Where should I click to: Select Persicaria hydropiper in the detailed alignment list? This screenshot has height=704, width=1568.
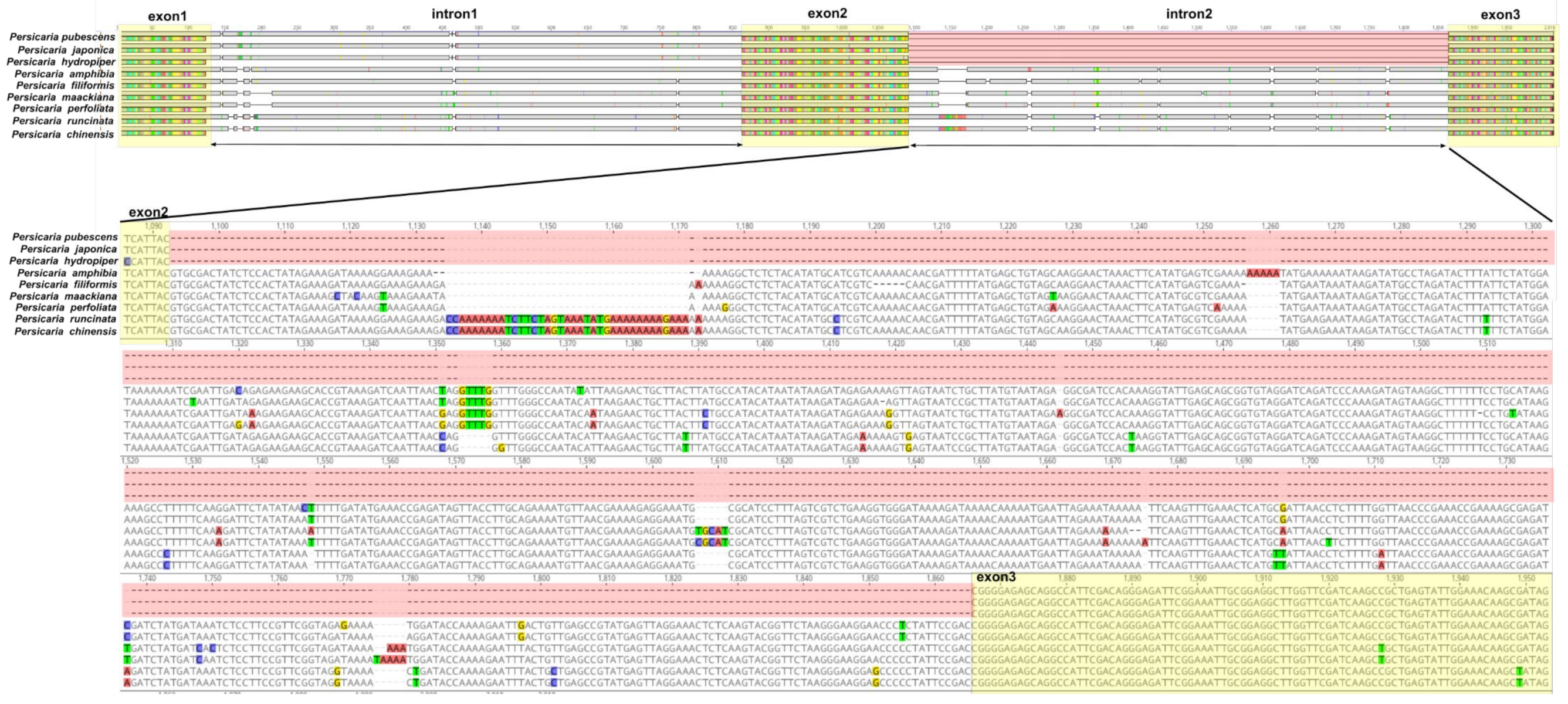click(x=63, y=260)
